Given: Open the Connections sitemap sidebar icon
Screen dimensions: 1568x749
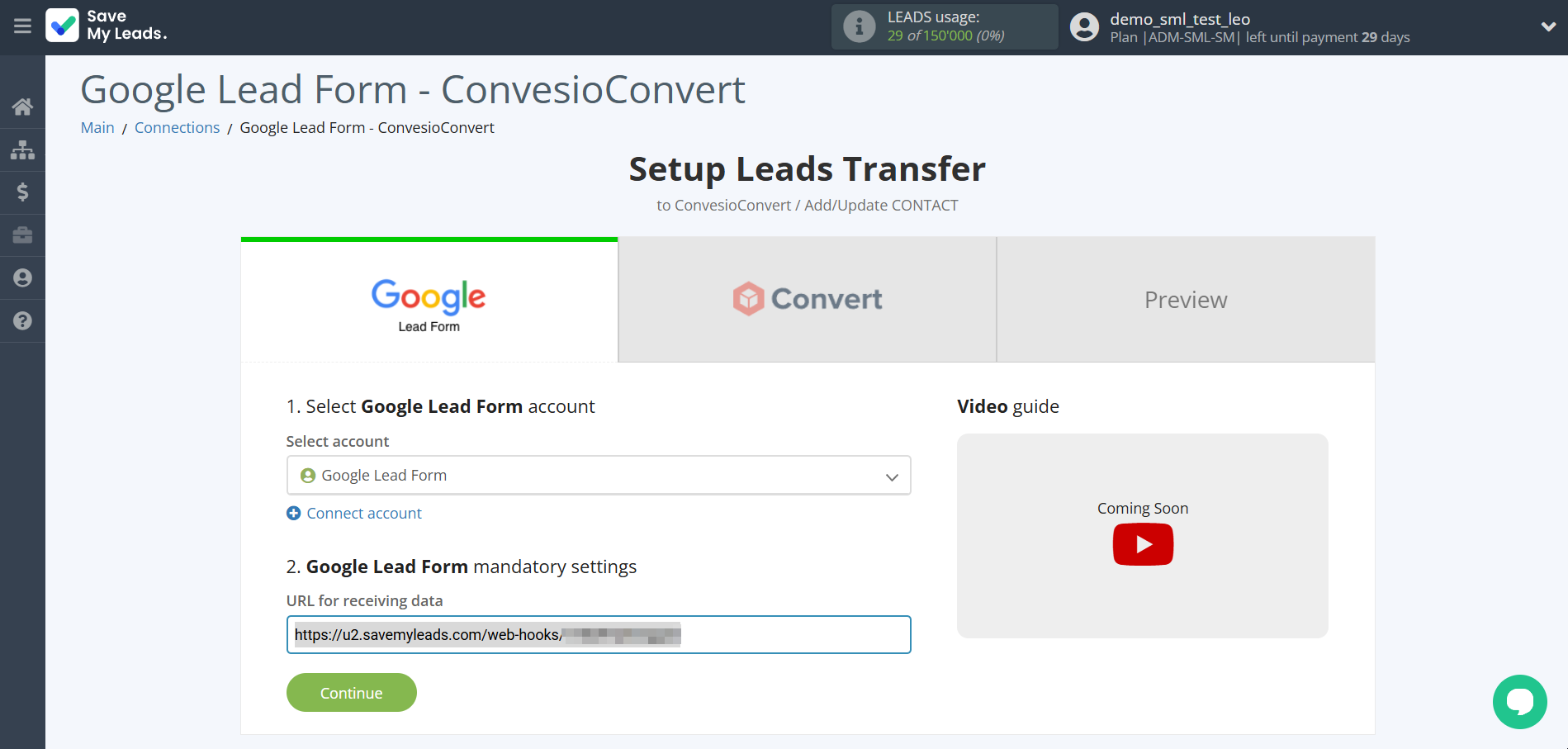Looking at the screenshot, I should click(x=22, y=149).
